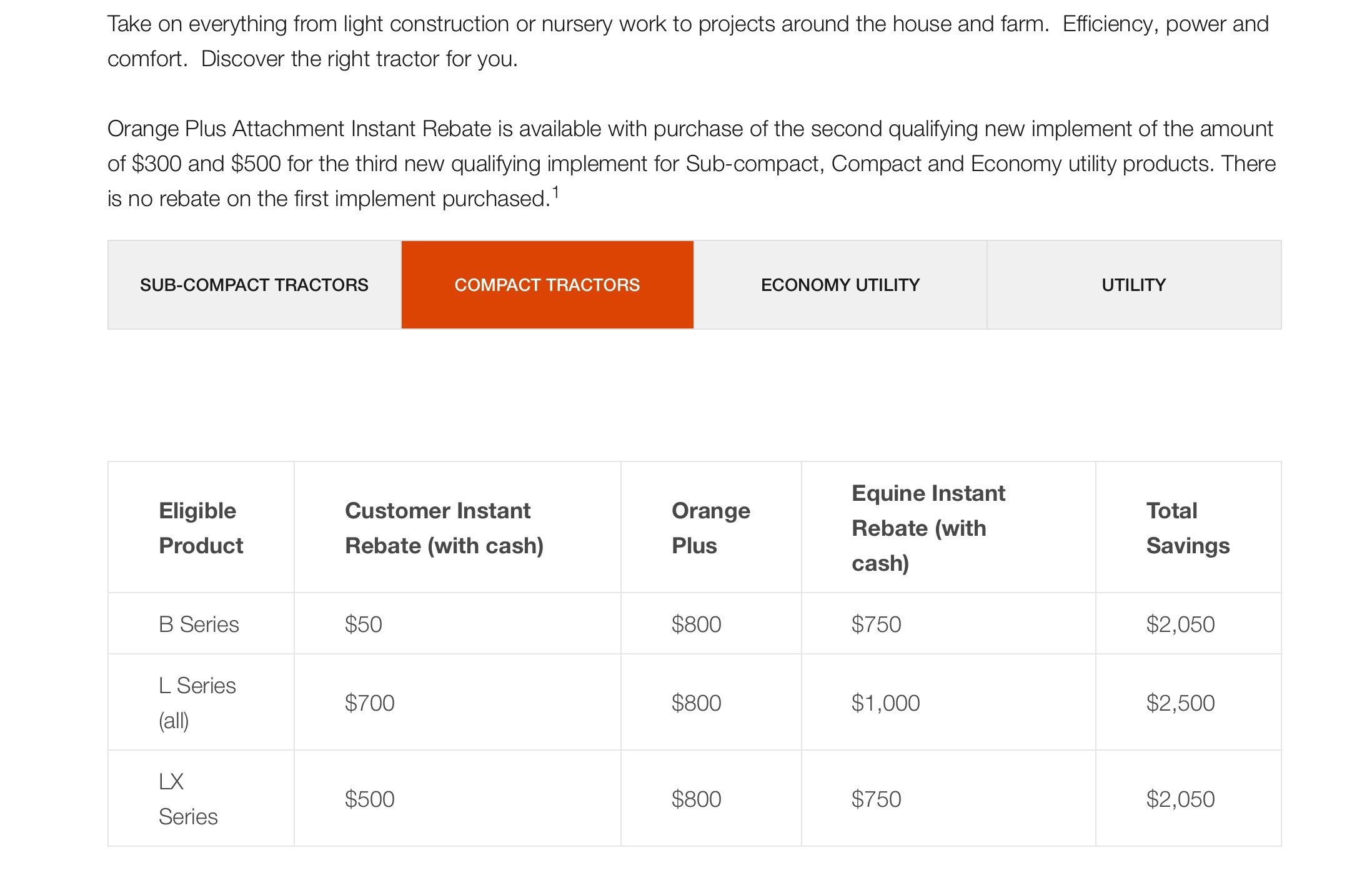Click the Orange Plus column header
1372x878 pixels.
click(711, 528)
